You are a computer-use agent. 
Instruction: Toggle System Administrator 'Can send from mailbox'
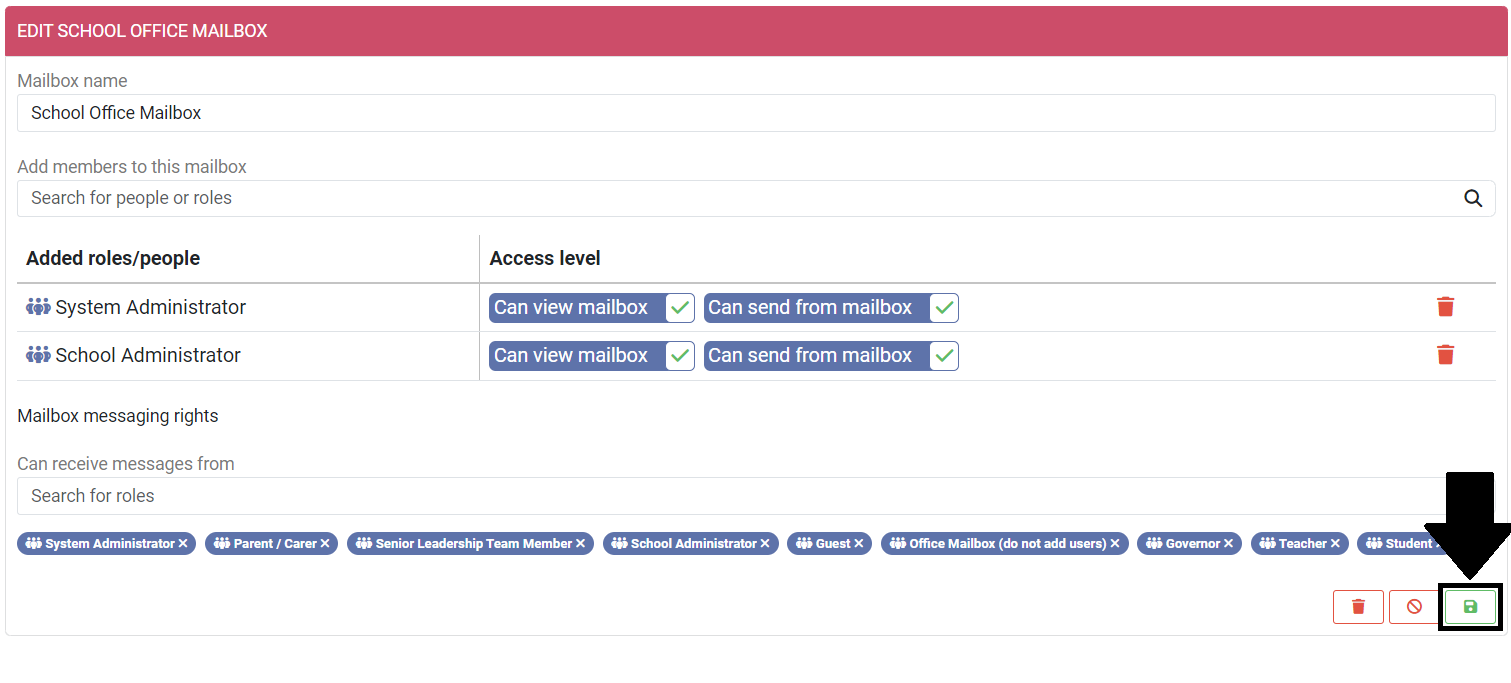tap(943, 308)
